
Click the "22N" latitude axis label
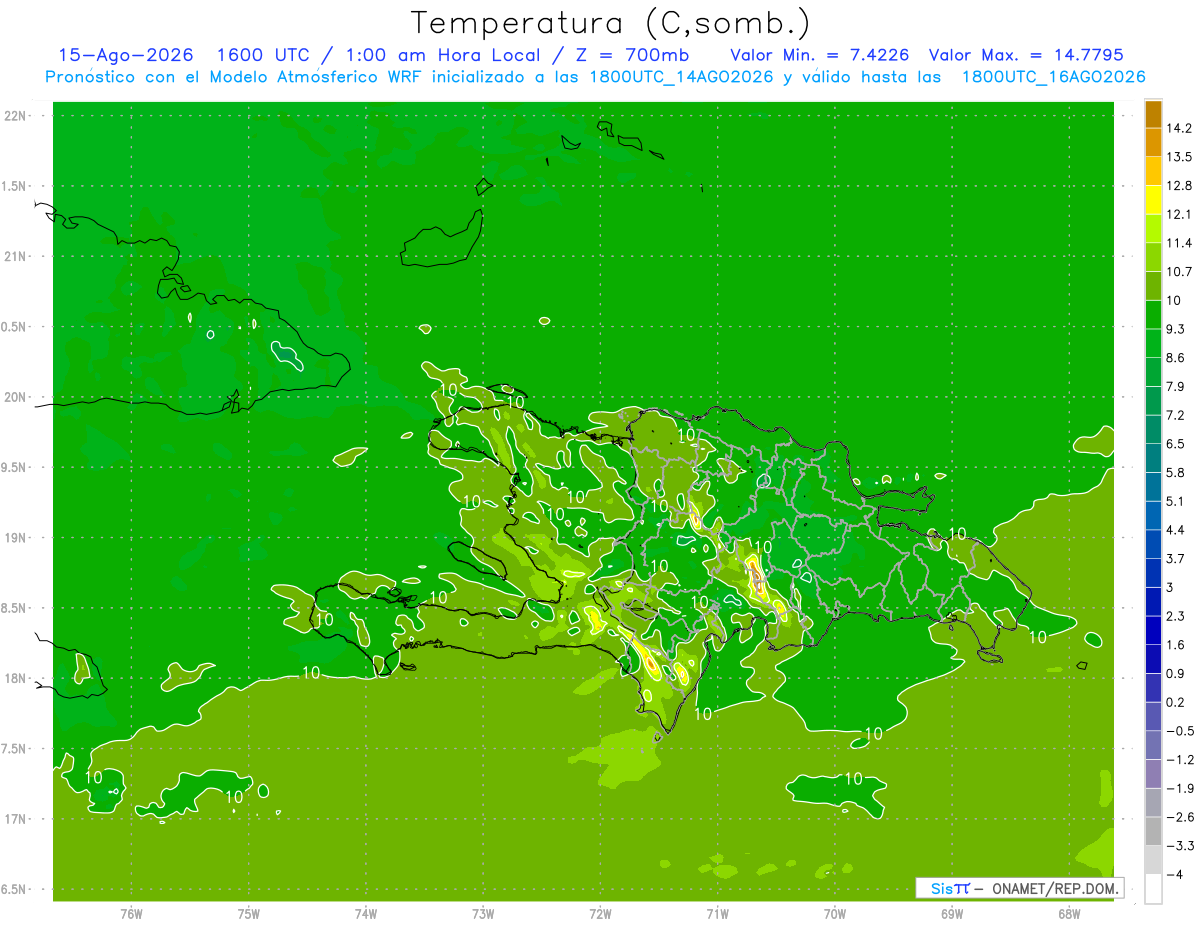[15, 116]
